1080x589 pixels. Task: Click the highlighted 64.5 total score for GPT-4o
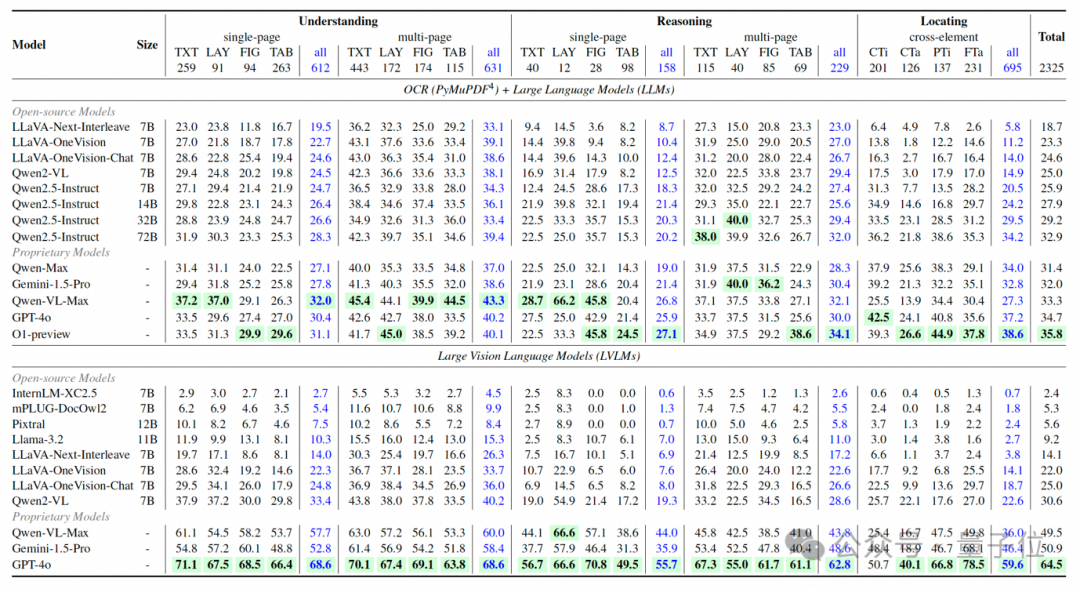pos(1051,565)
